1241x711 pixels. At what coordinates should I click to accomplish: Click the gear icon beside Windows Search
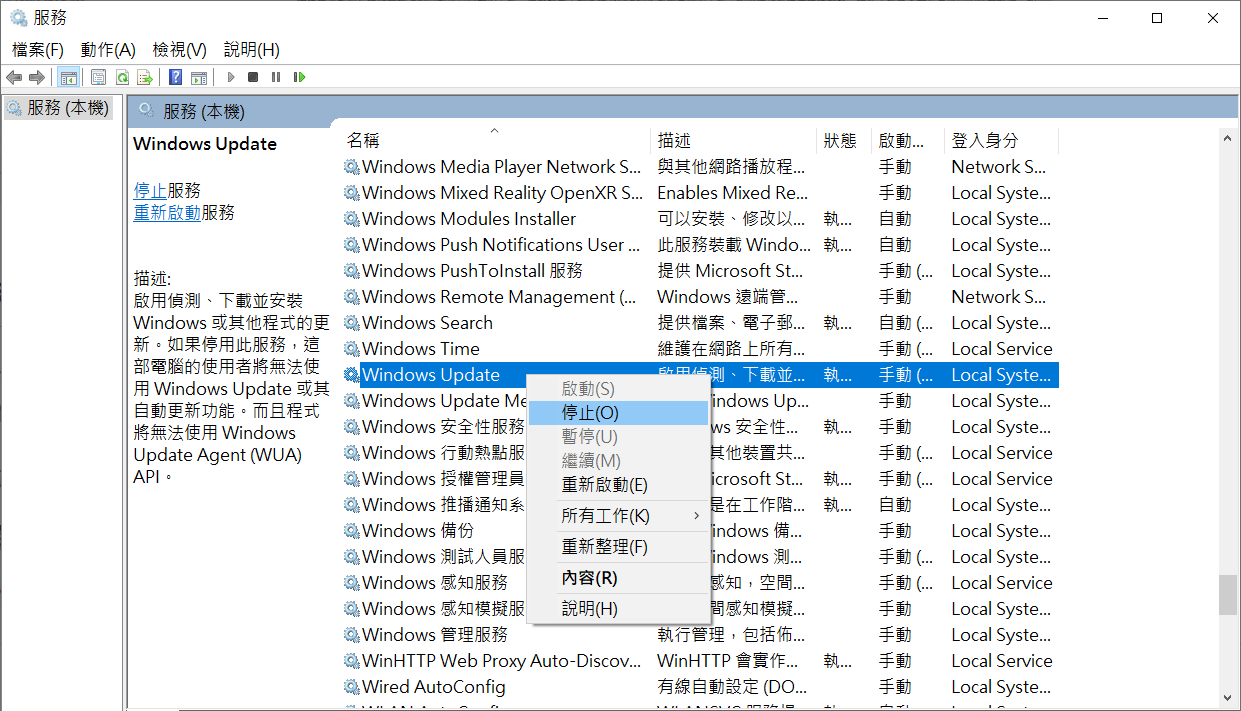[x=352, y=323]
